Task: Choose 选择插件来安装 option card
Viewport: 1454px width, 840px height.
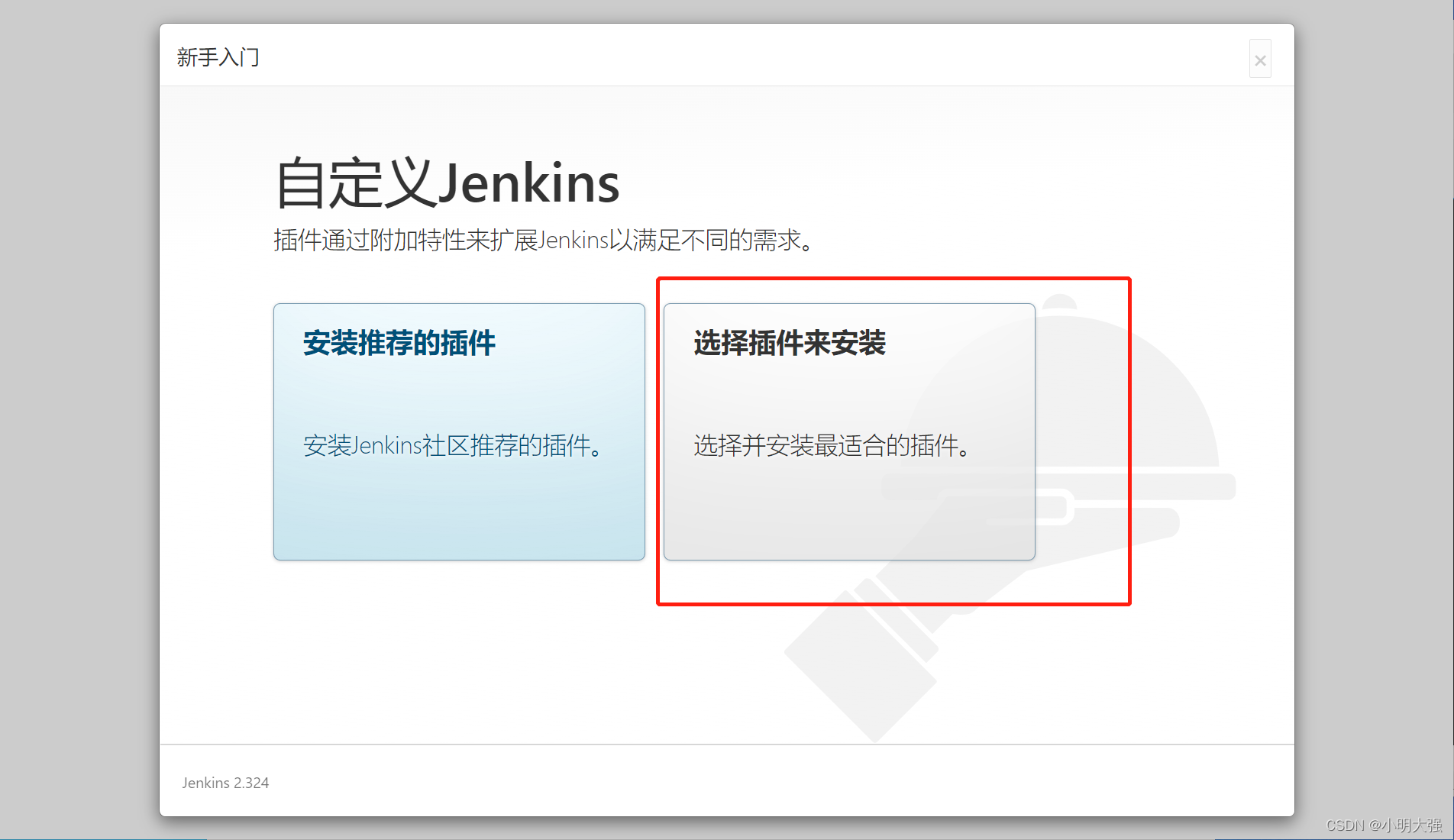Action: tap(849, 431)
